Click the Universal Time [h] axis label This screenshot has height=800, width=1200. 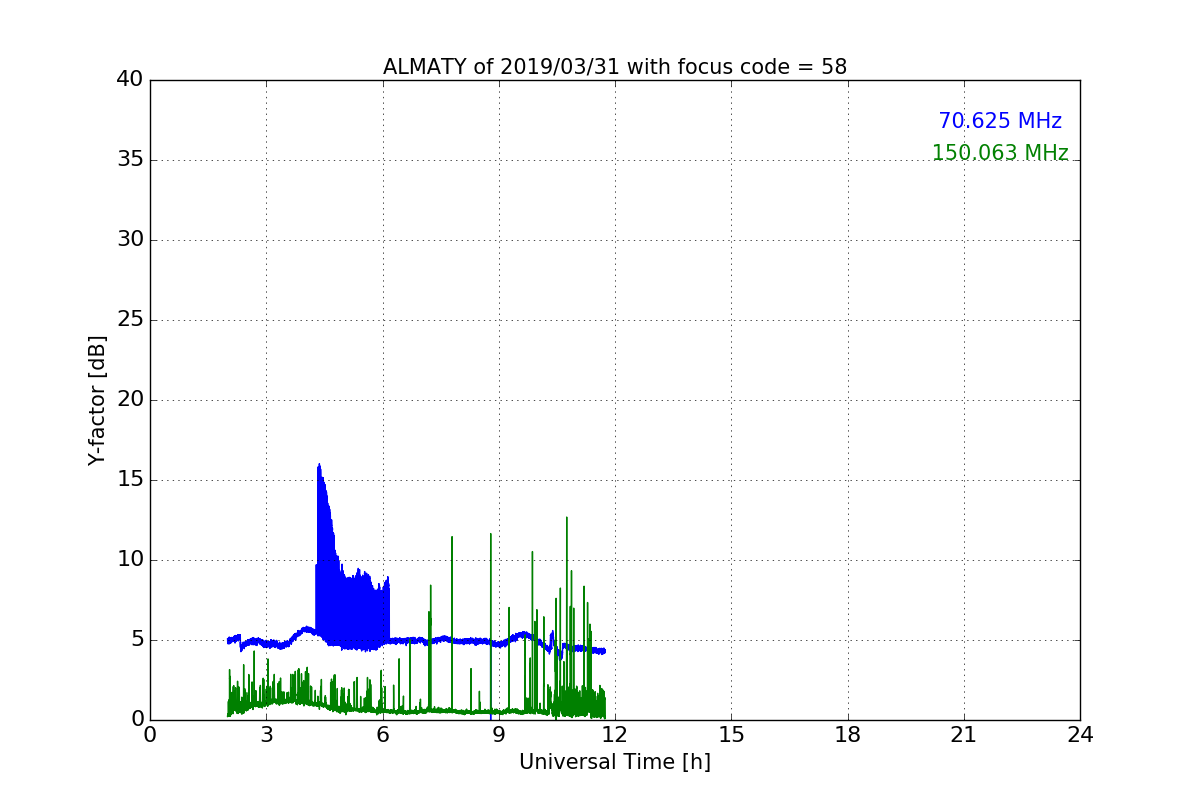[x=614, y=762]
